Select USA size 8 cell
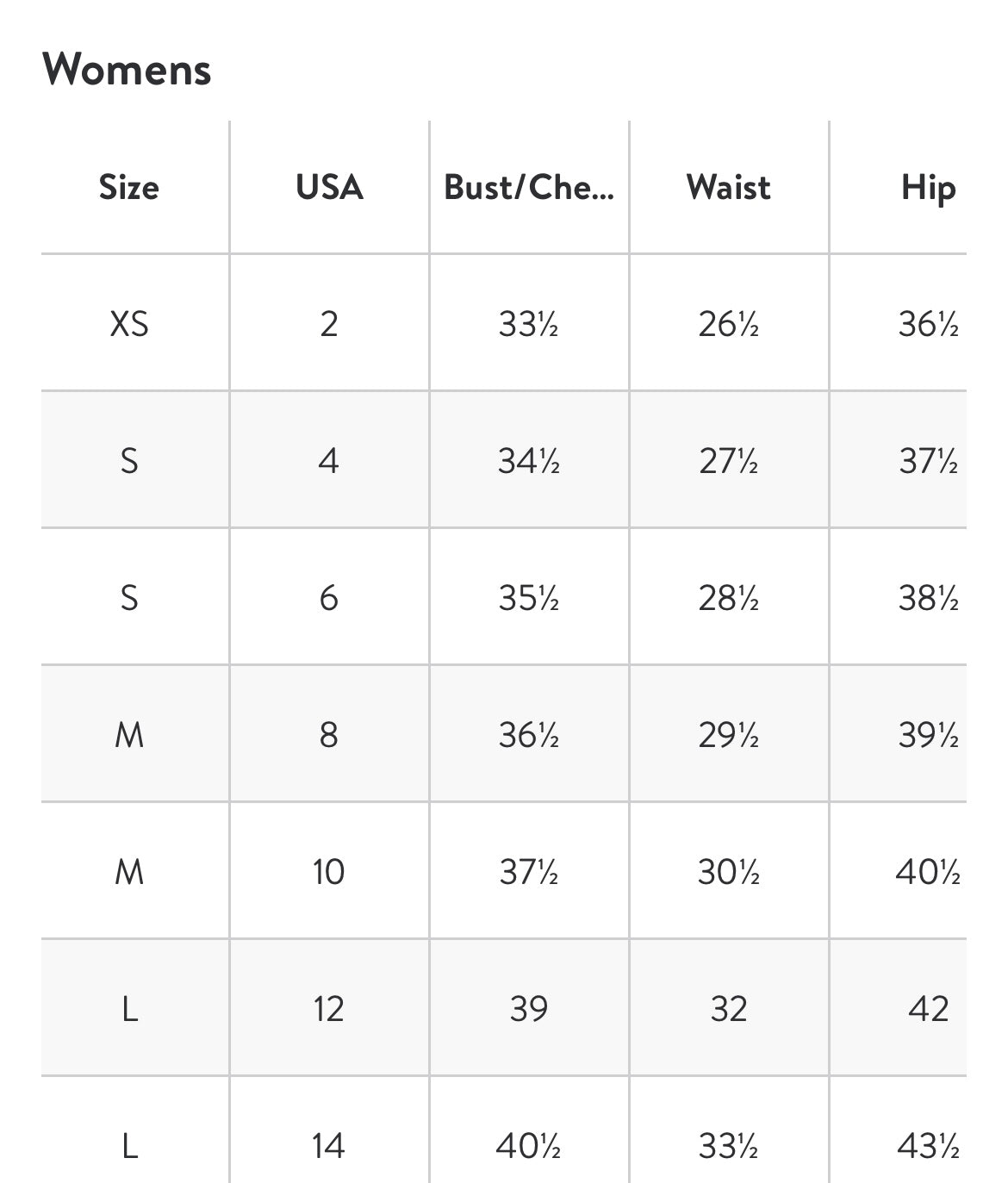 pos(329,735)
